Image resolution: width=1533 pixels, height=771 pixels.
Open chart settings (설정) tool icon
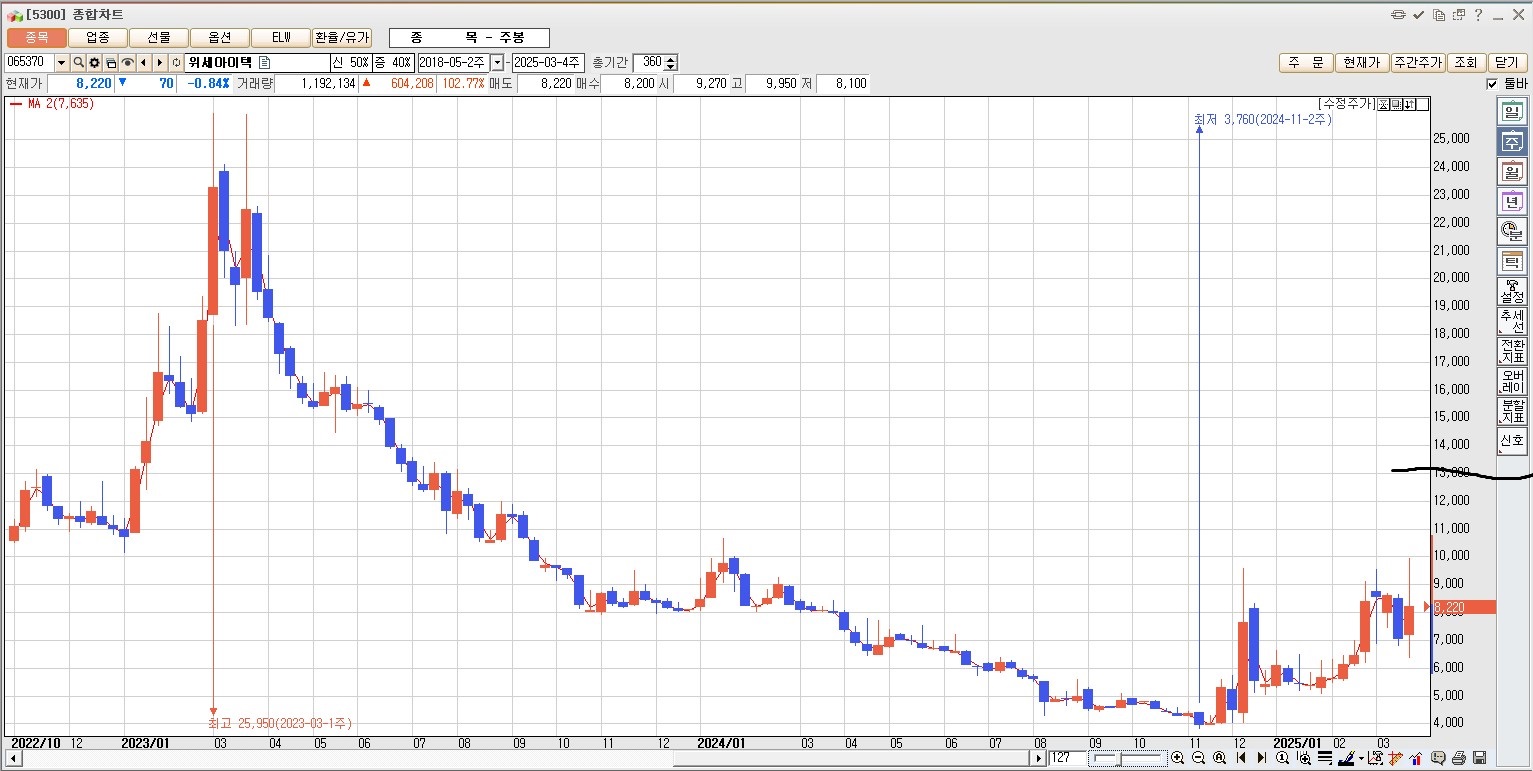pos(1511,292)
